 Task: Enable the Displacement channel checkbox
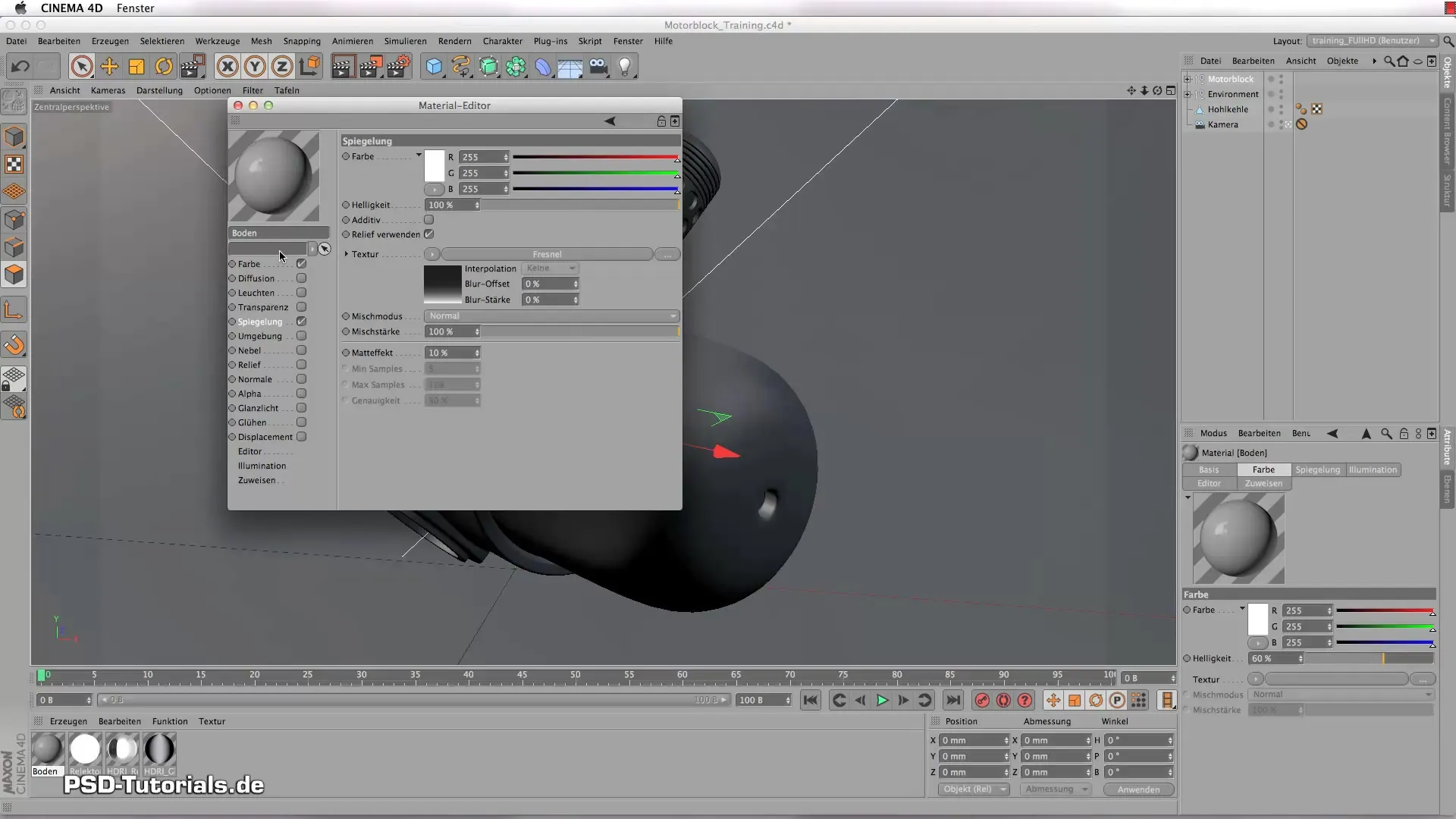click(x=301, y=437)
